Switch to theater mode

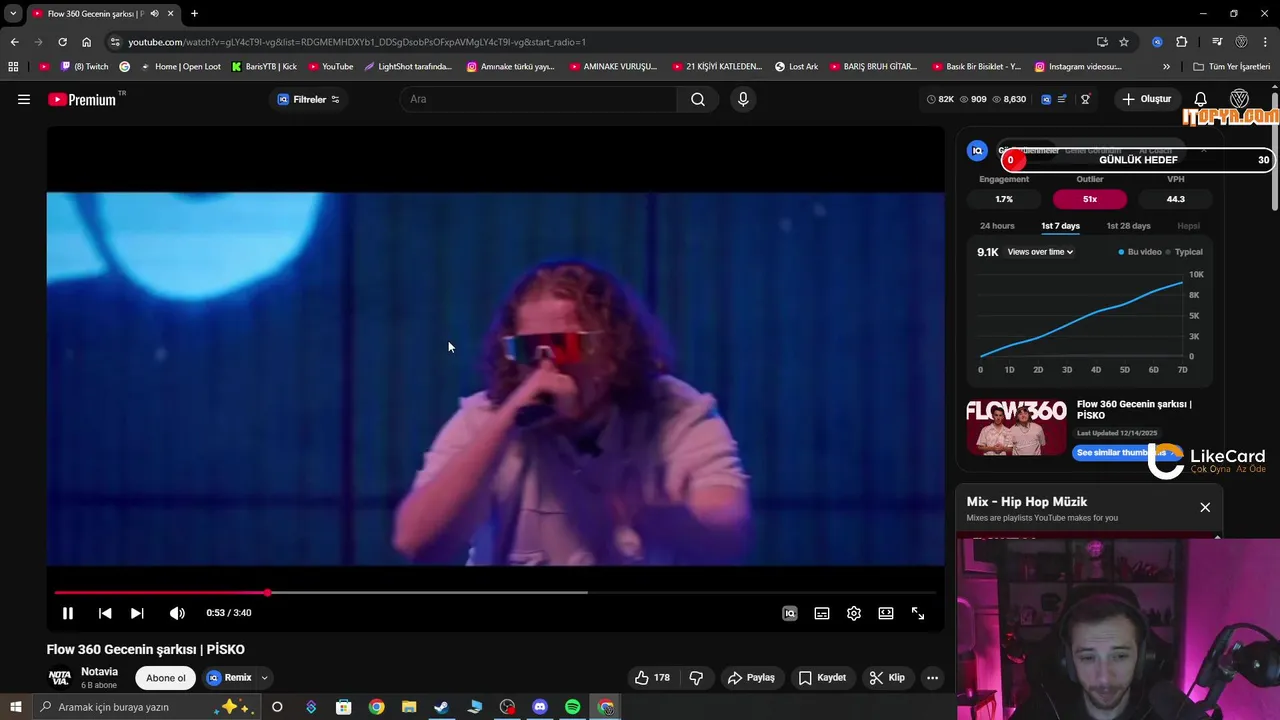886,613
